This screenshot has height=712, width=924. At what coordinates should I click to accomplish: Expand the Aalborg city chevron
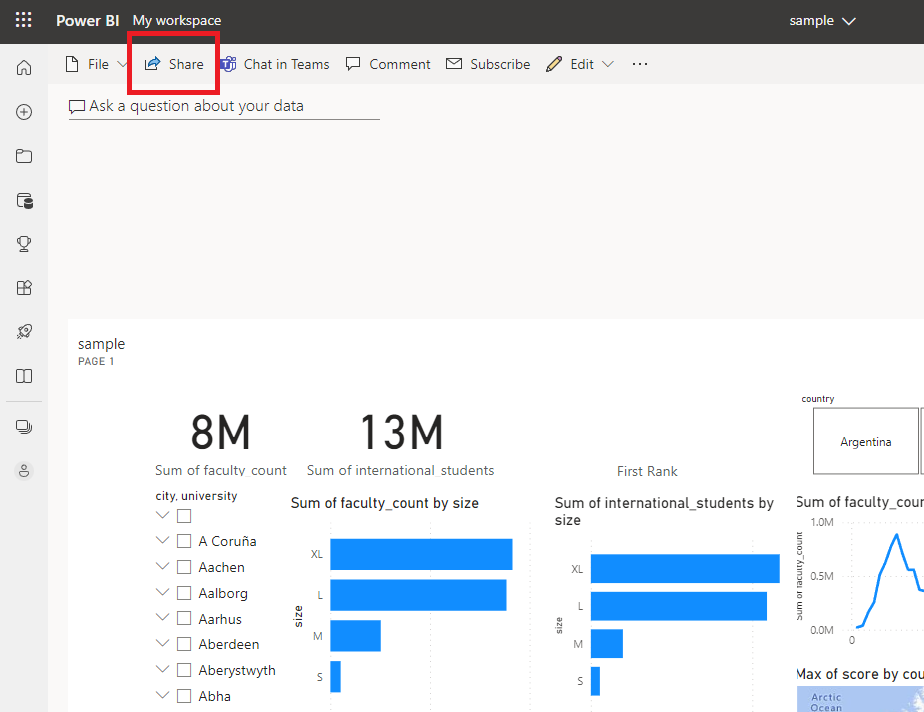click(x=163, y=593)
